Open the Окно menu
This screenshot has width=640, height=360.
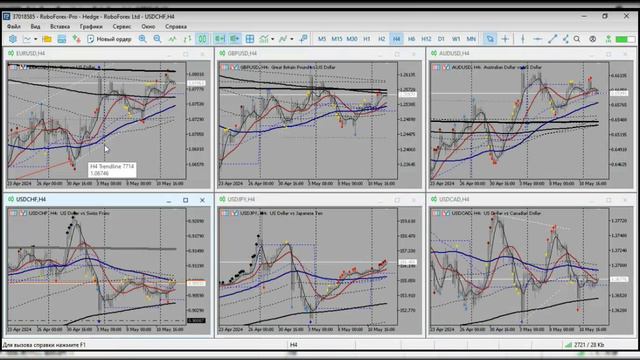click(x=148, y=27)
